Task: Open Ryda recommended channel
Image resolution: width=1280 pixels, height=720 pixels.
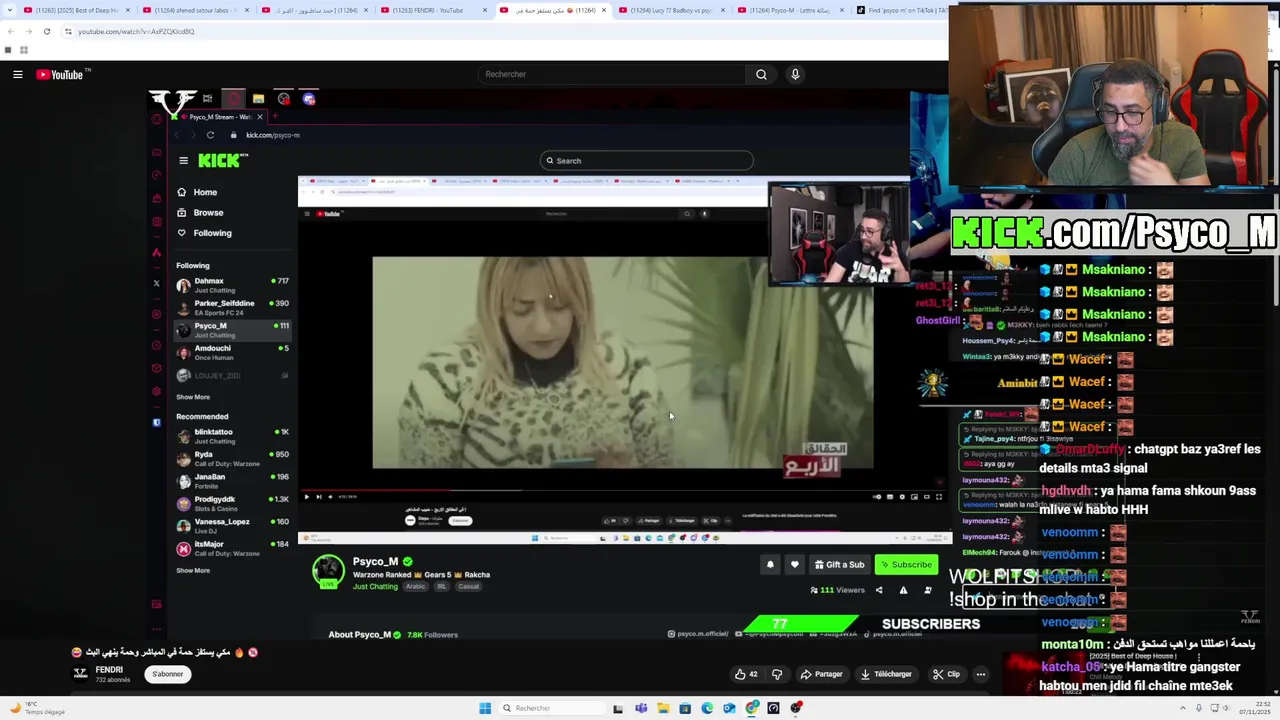Action: (232, 459)
